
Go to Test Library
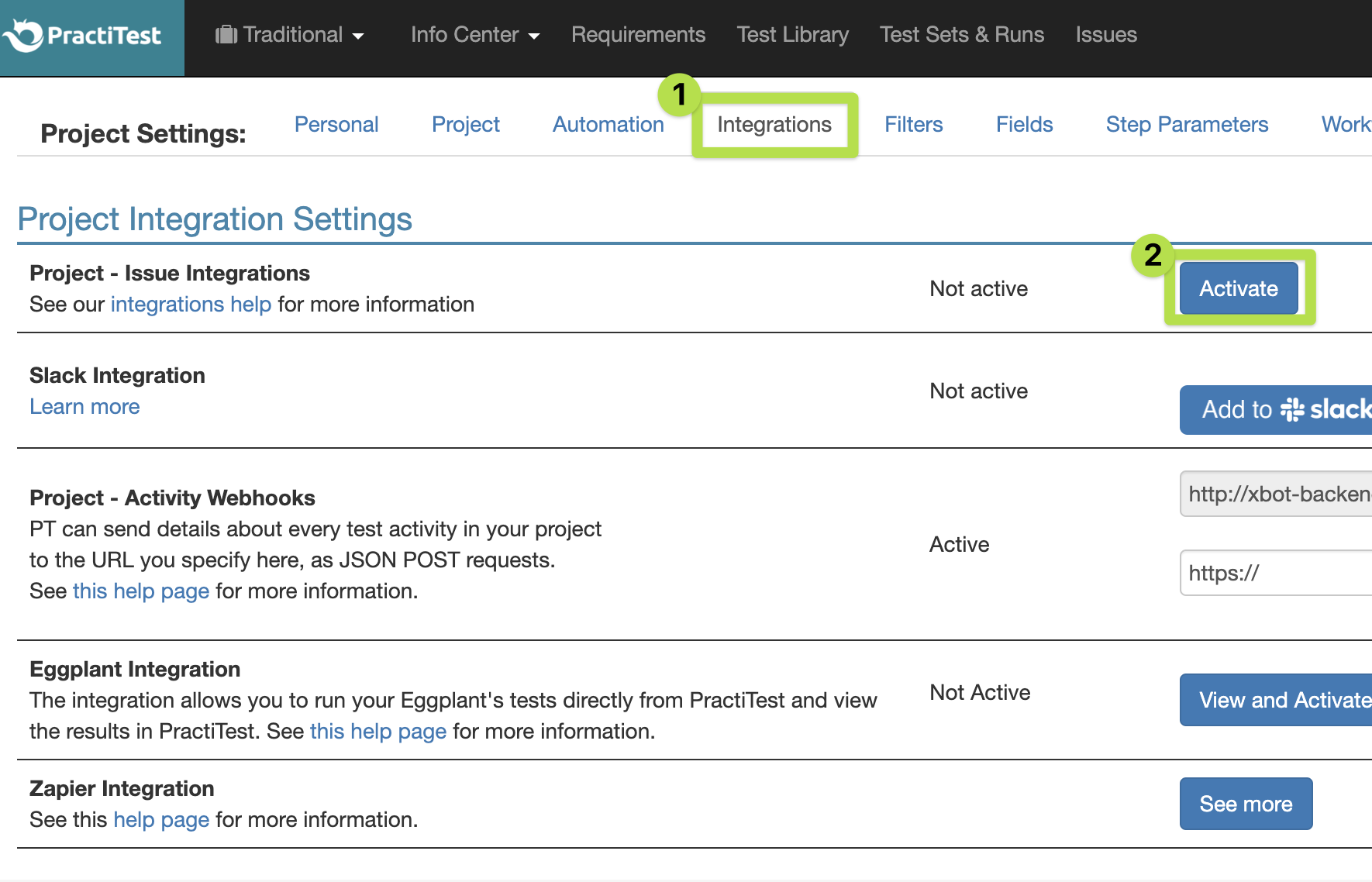click(792, 35)
